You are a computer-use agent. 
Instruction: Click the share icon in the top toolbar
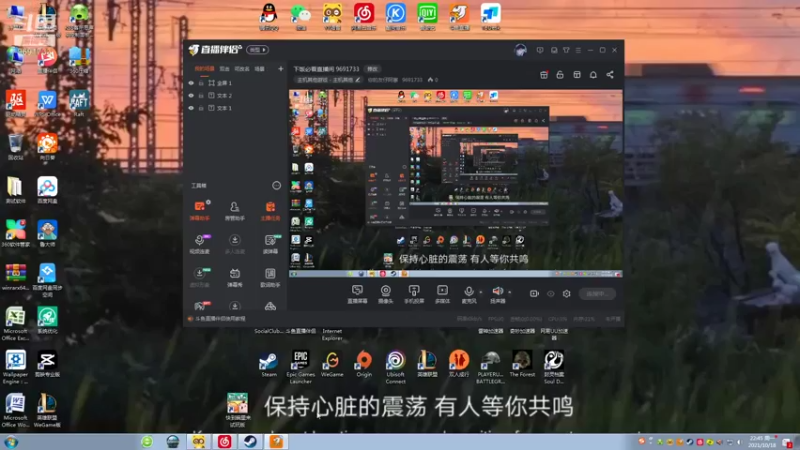[610, 75]
